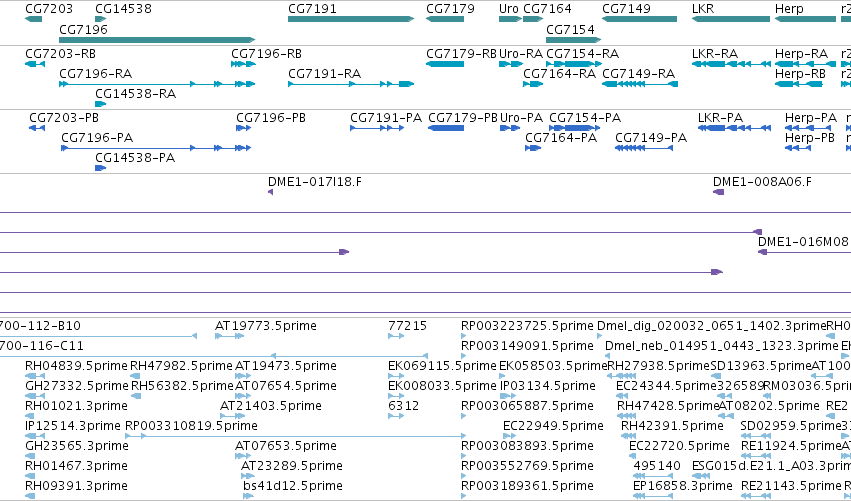Open the Herp-RA transcript label

click(802, 54)
